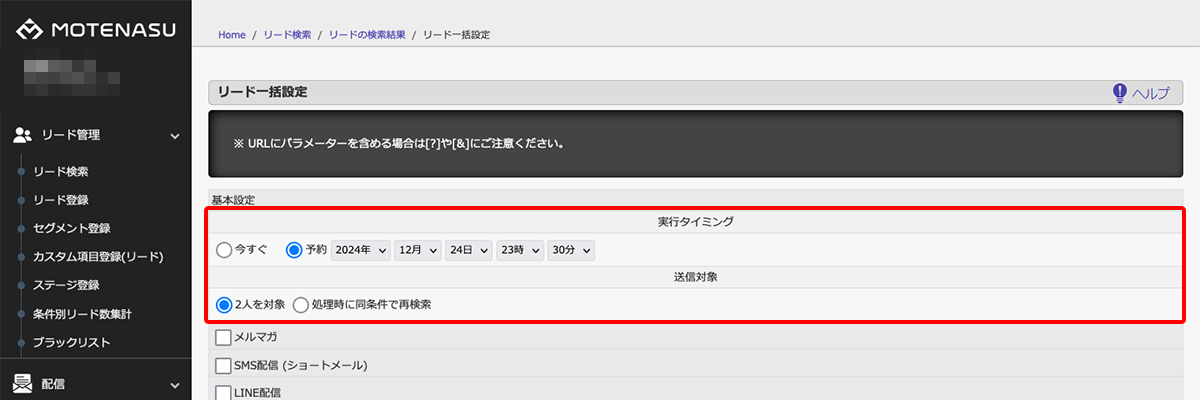Tick the LINE配信 checkbox

click(x=223, y=392)
